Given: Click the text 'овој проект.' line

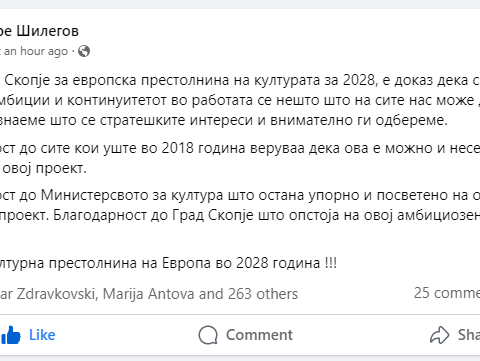Looking at the screenshot, I should (x=45, y=168).
